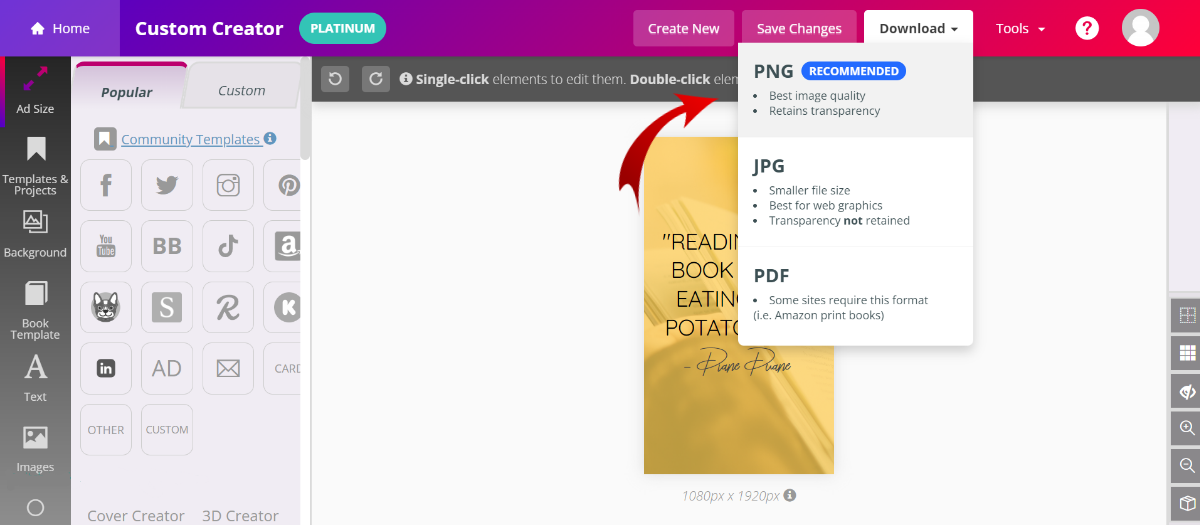Image resolution: width=1200 pixels, height=526 pixels.
Task: Collapse the Download dropdown menu
Action: coord(918,29)
